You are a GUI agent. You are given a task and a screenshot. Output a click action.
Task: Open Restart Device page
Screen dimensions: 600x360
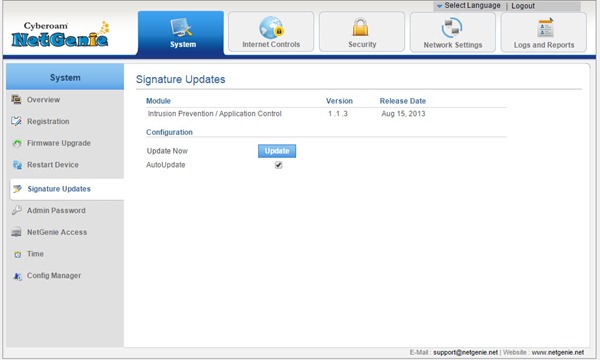pos(53,165)
